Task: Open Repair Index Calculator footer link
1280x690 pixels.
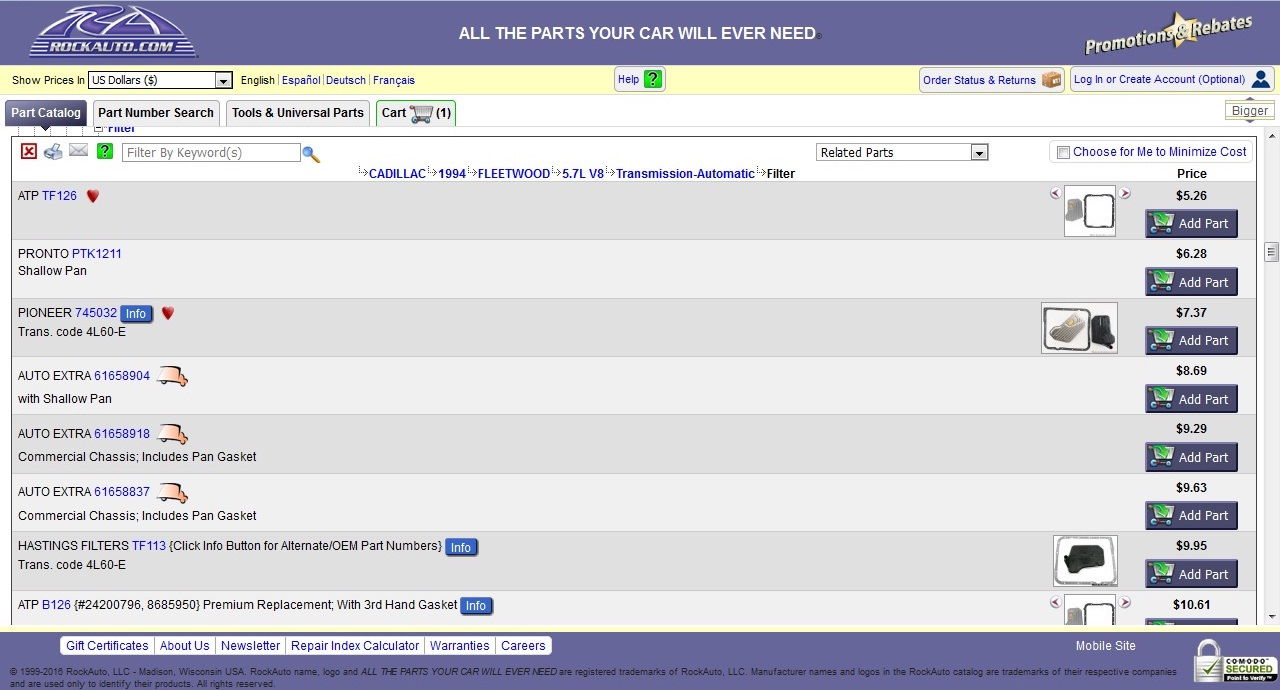Action: tap(355, 646)
